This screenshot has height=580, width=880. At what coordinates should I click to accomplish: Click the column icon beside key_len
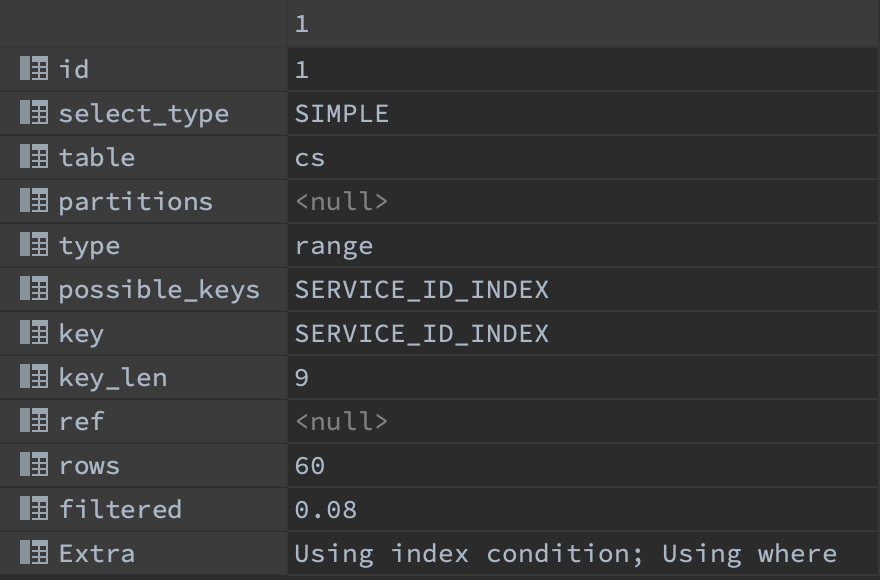click(34, 377)
